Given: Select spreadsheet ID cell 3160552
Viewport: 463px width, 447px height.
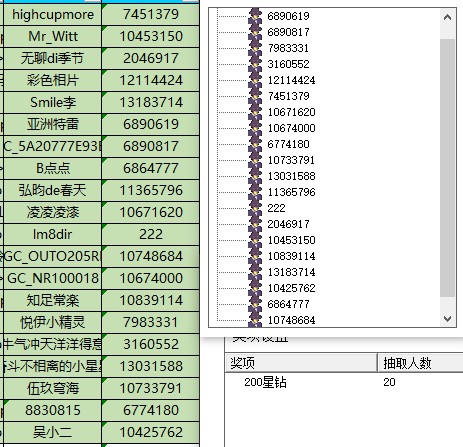Looking at the screenshot, I should click(x=151, y=344).
